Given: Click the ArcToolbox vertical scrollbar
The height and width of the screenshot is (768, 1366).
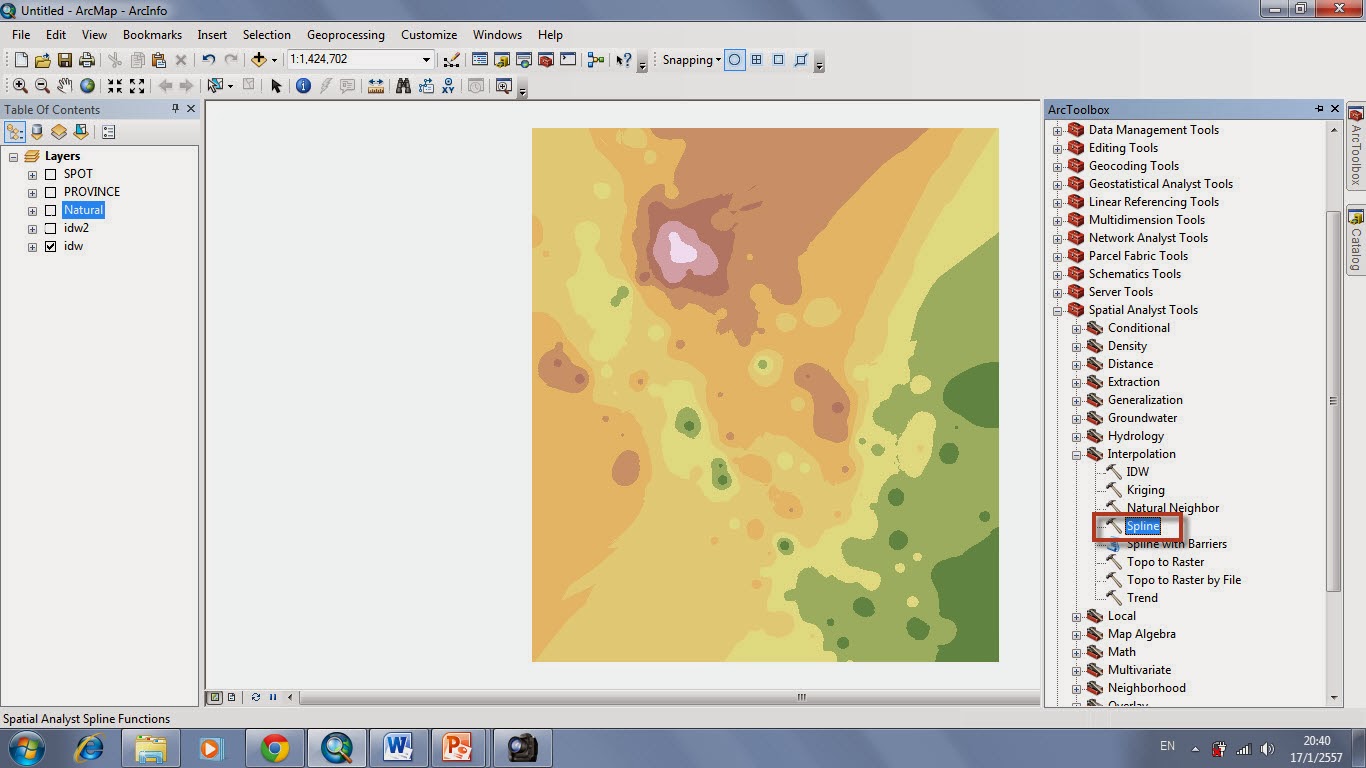Looking at the screenshot, I should click(1333, 400).
